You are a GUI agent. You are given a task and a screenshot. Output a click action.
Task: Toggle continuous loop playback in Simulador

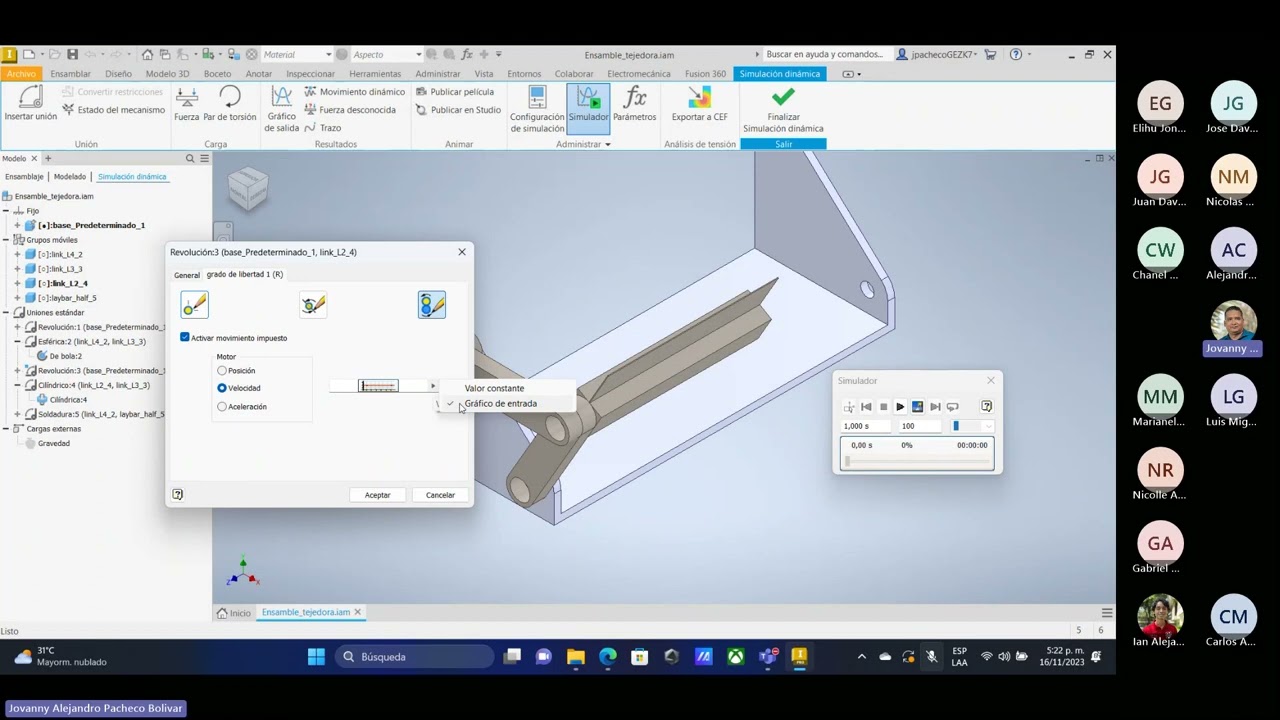click(x=952, y=407)
